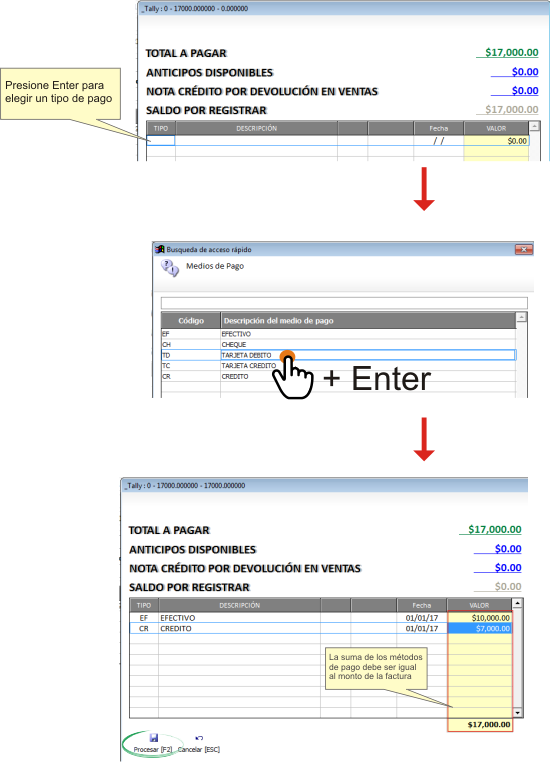Click scroll-up arrow of the top payment grid

click(x=534, y=126)
